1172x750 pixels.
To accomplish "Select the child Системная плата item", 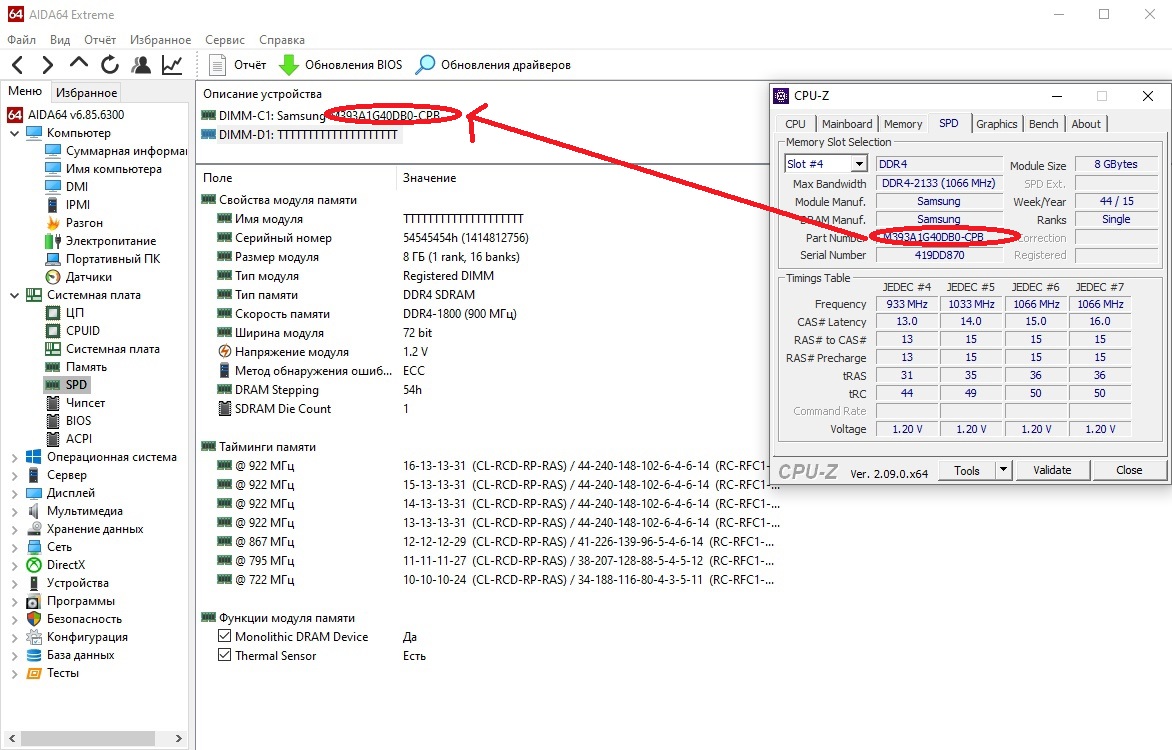I will click(x=102, y=348).
